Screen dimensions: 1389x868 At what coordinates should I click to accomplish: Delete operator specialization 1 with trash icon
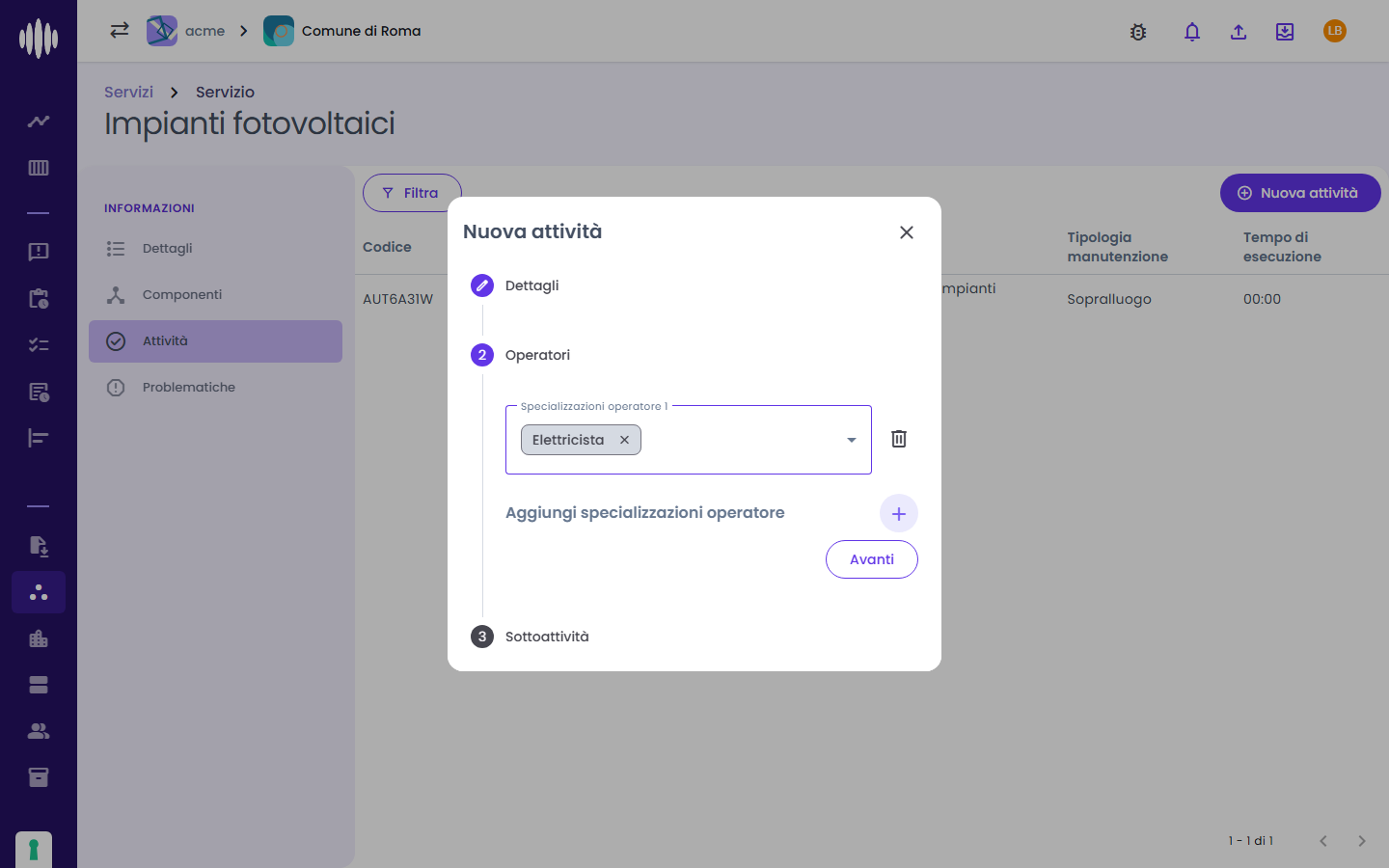coord(899,439)
